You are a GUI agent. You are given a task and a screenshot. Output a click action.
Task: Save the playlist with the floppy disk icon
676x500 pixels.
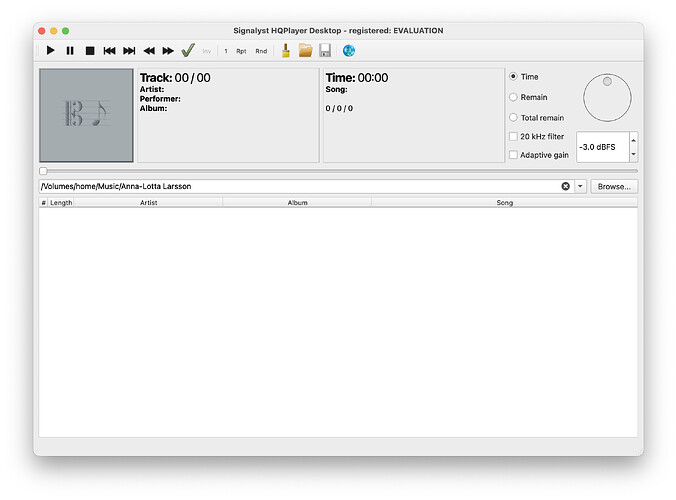coord(325,50)
